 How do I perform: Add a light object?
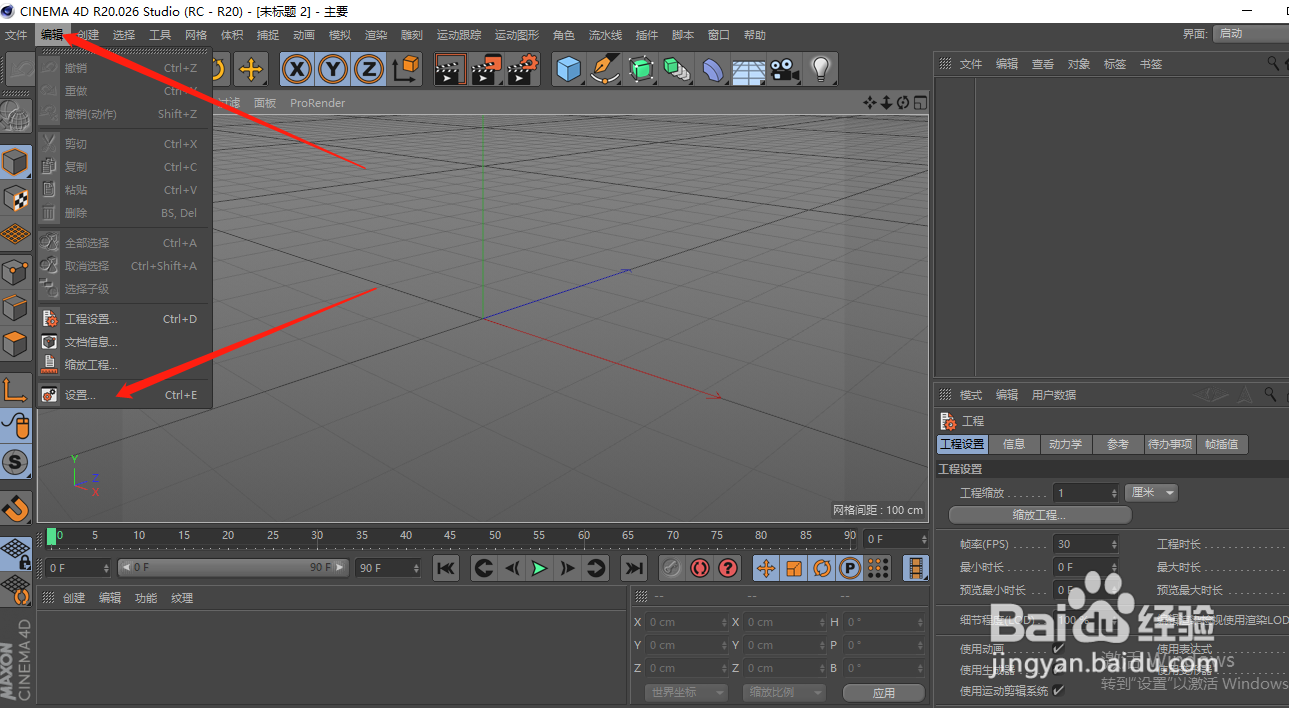[820, 69]
